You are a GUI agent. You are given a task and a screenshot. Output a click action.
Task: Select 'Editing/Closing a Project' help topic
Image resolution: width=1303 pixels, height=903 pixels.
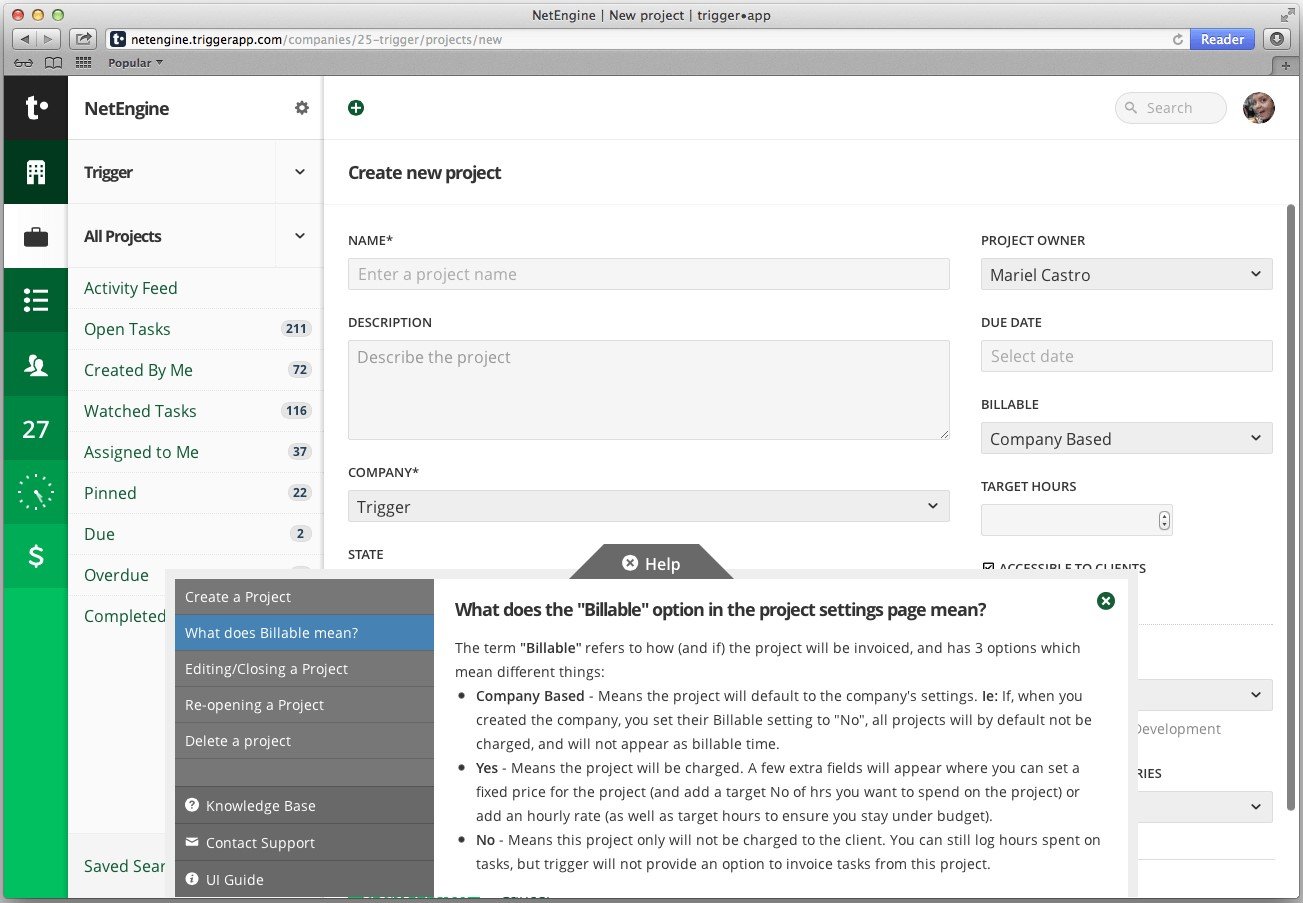[304, 669]
